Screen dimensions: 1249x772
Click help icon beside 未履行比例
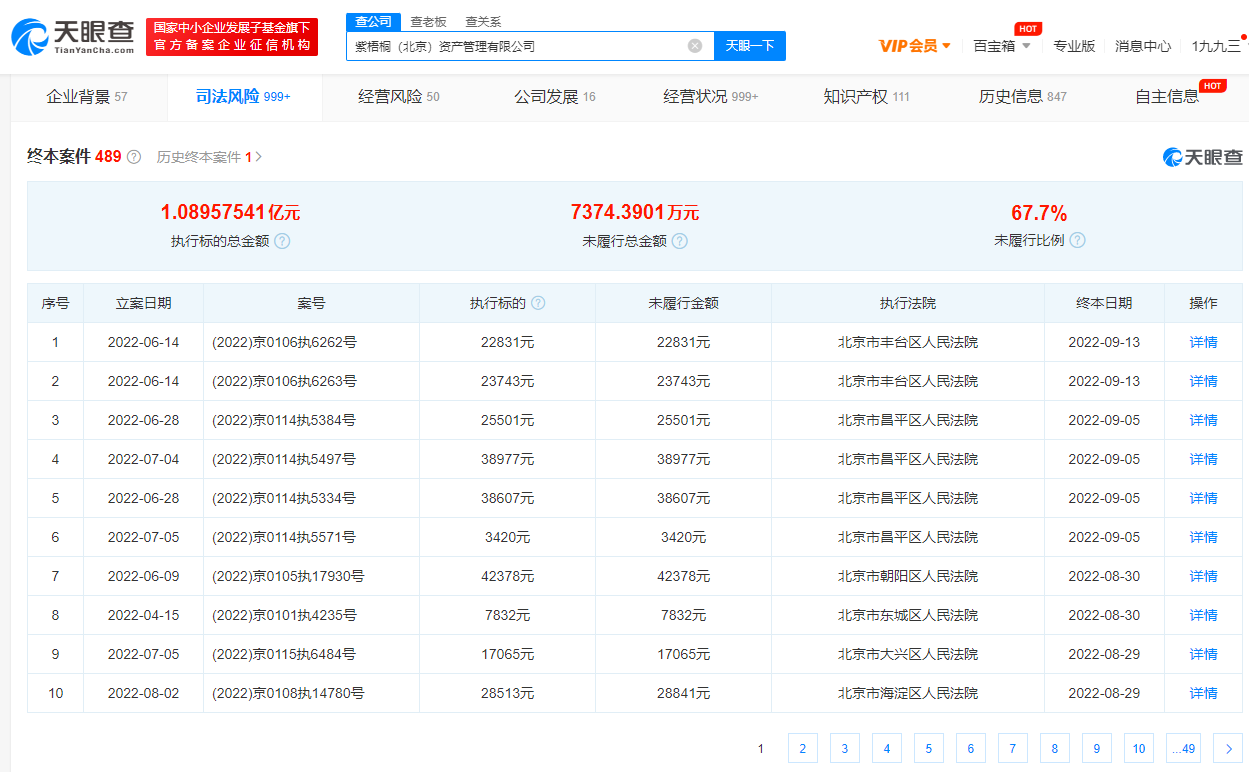(x=1077, y=240)
